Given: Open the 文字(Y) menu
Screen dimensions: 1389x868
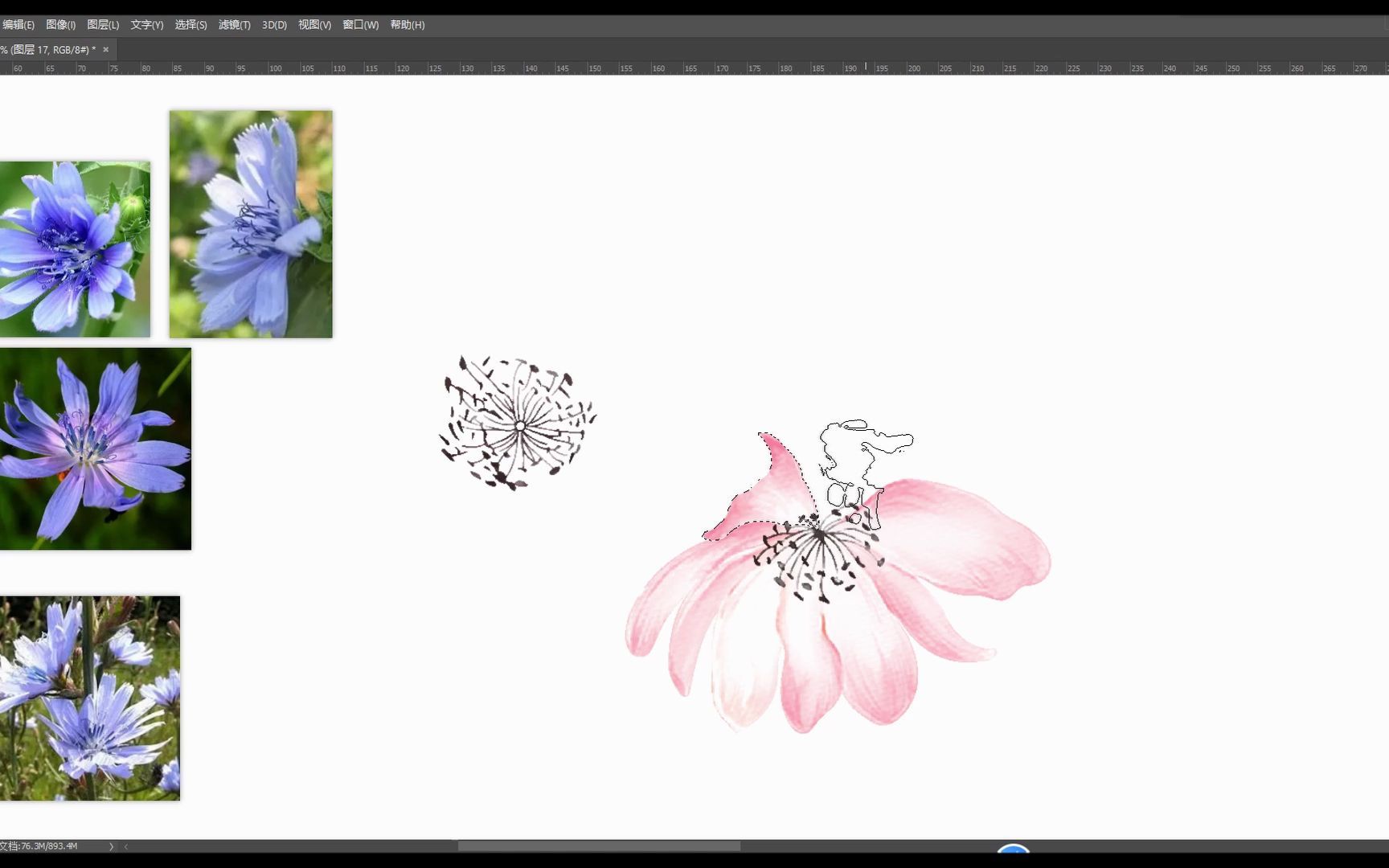Looking at the screenshot, I should pos(147,25).
